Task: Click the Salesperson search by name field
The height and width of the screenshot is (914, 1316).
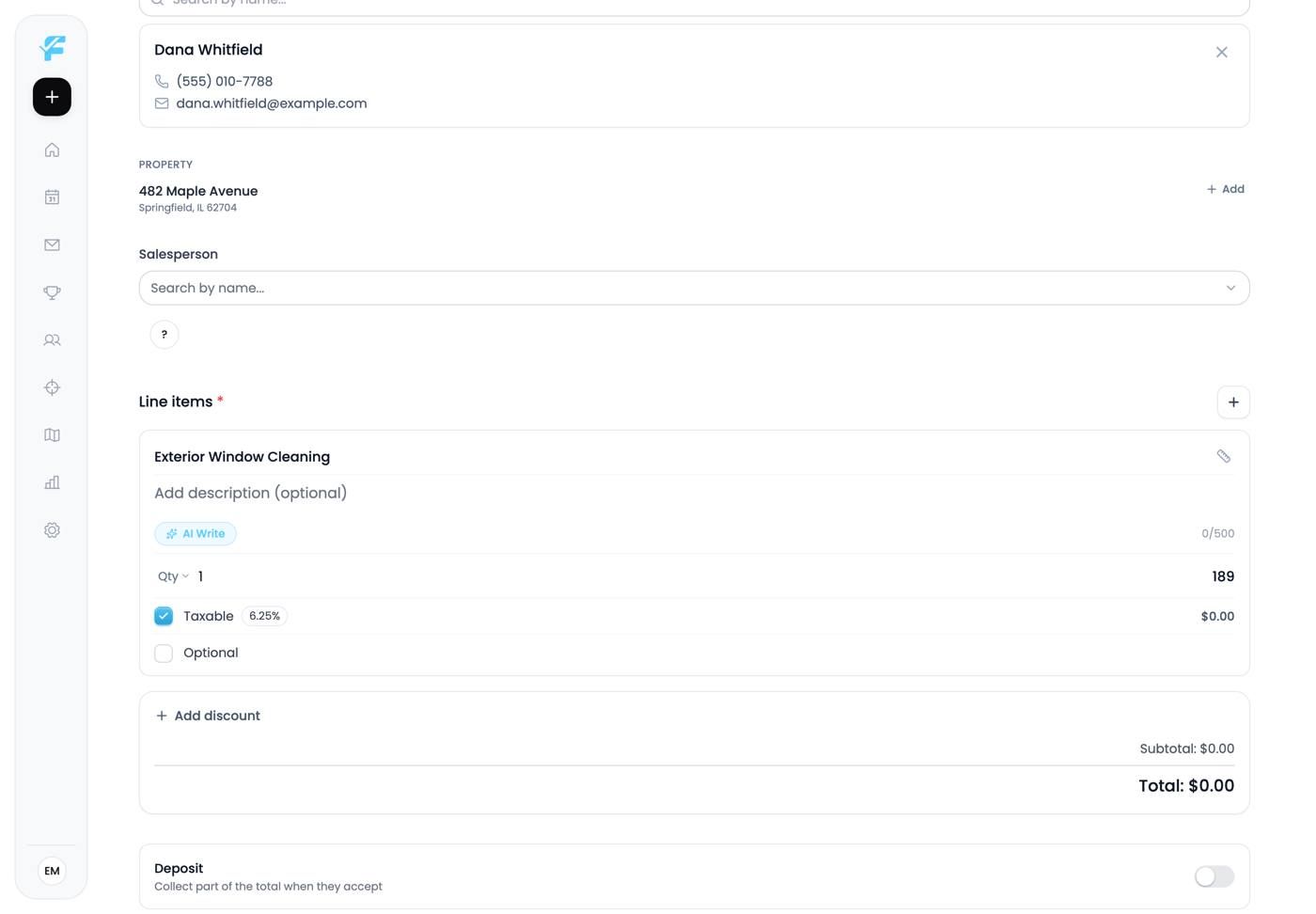Action: 694,288
